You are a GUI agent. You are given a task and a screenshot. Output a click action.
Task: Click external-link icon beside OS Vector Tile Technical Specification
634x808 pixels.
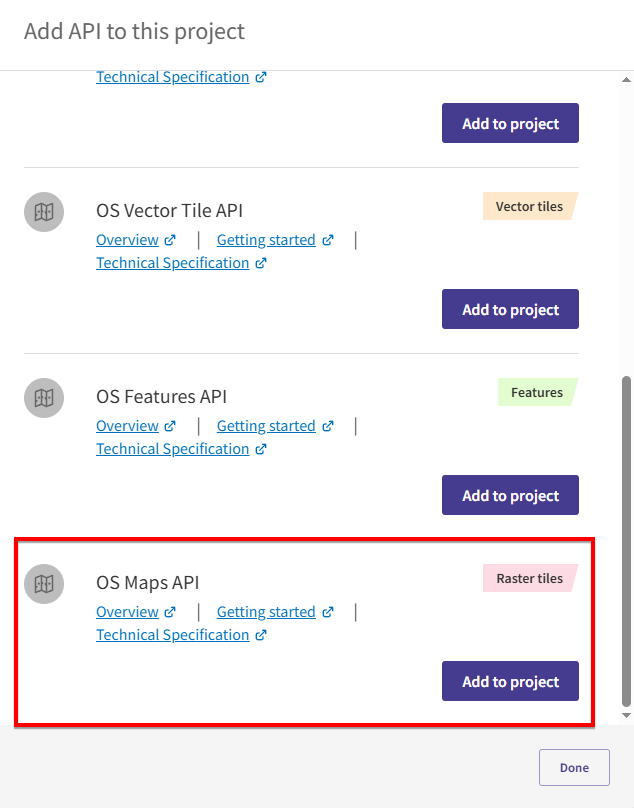click(261, 263)
